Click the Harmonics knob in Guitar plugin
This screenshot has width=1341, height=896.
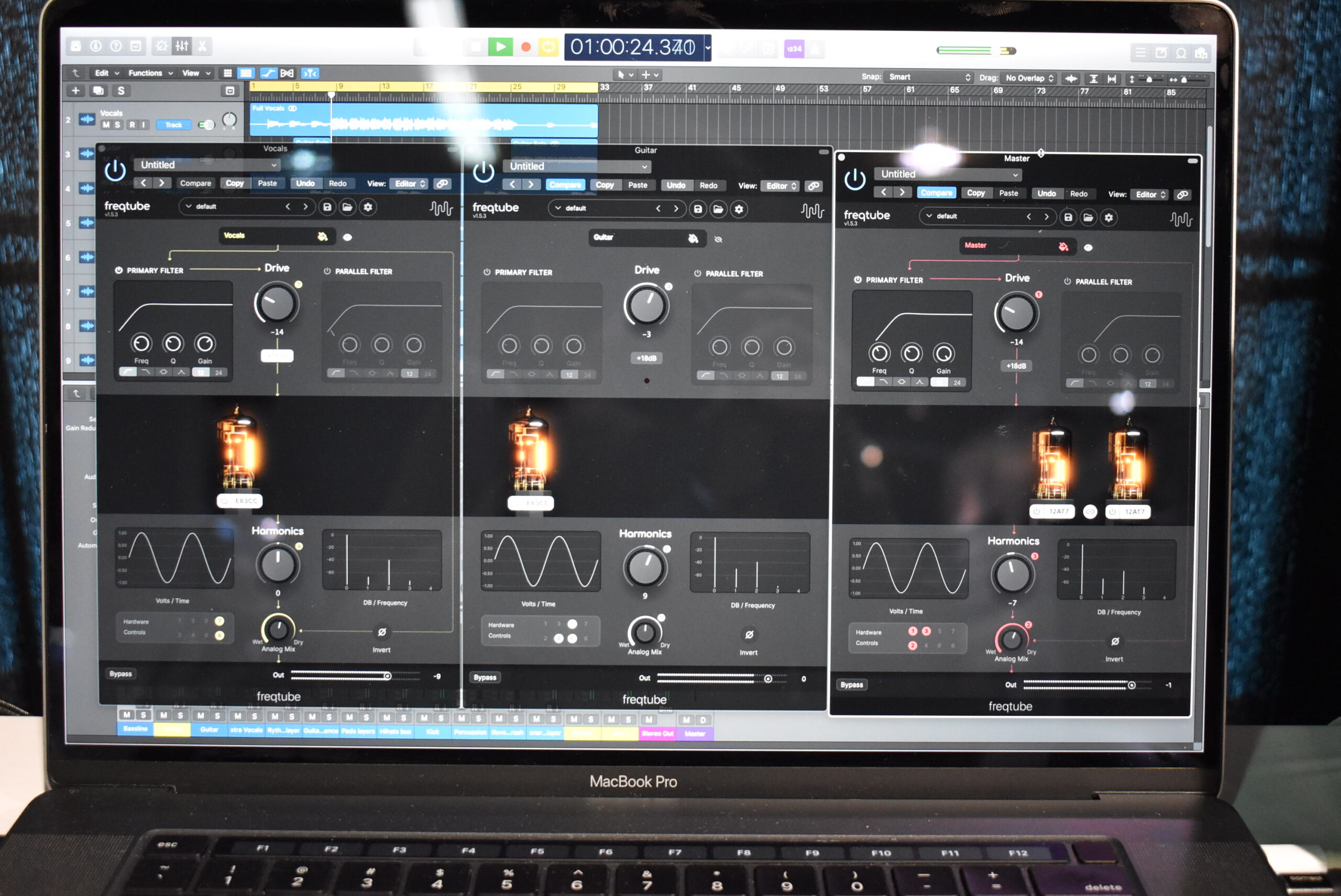click(645, 567)
